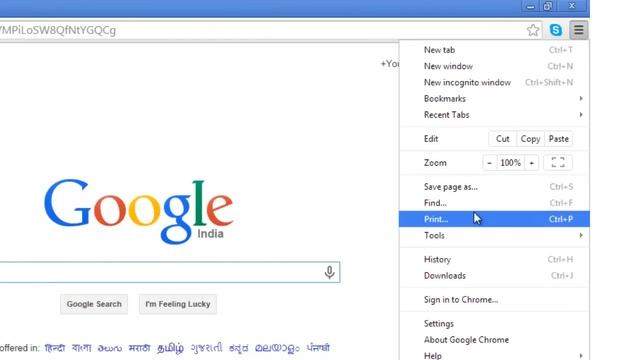This screenshot has width=640, height=360.
Task: Open History from the menu
Action: coord(494,260)
